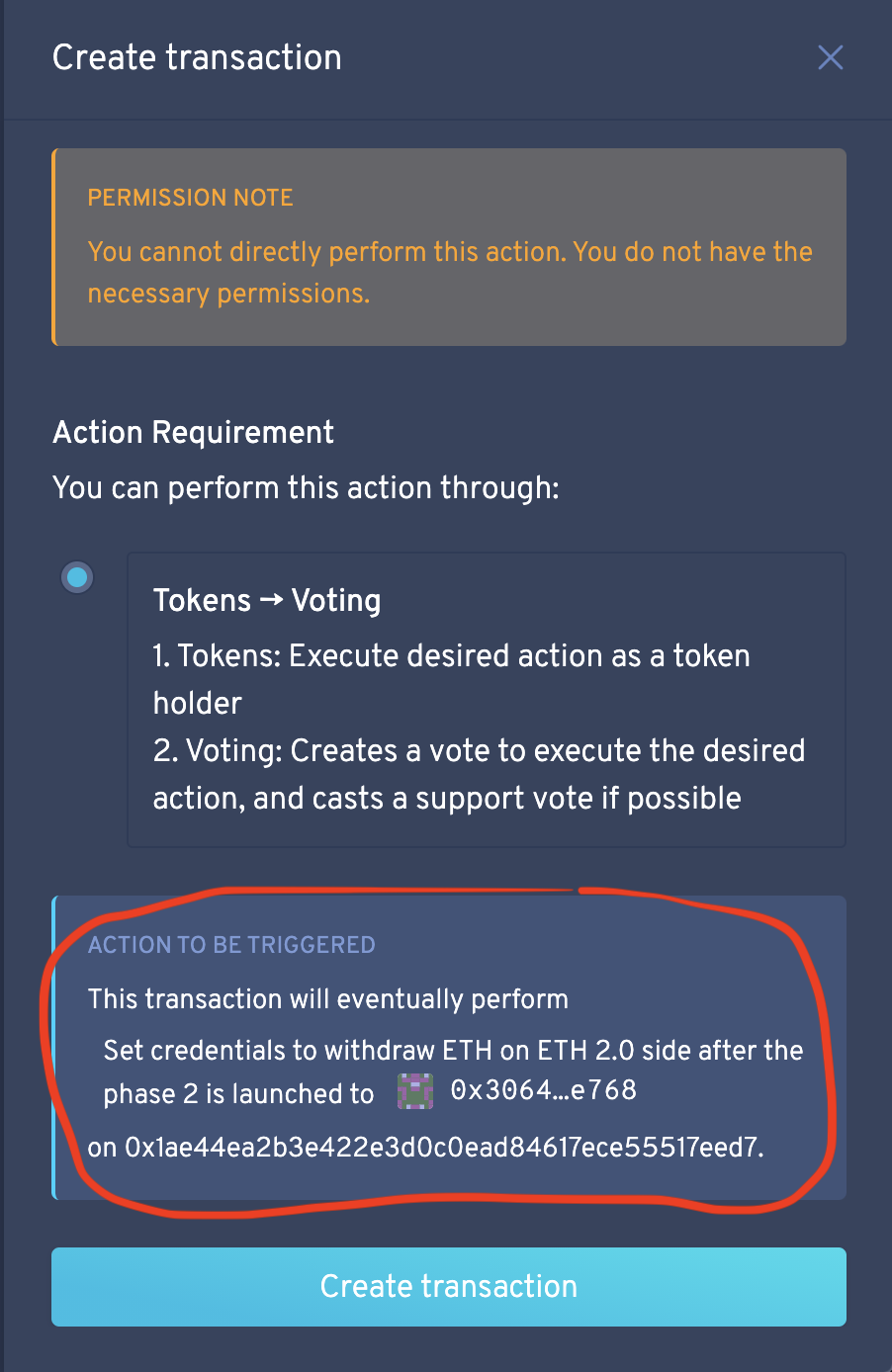Open address 0x1ae44ea2b3e422e3d0c0ead84617ece55517eed7
The image size is (892, 1372).
(448, 1149)
